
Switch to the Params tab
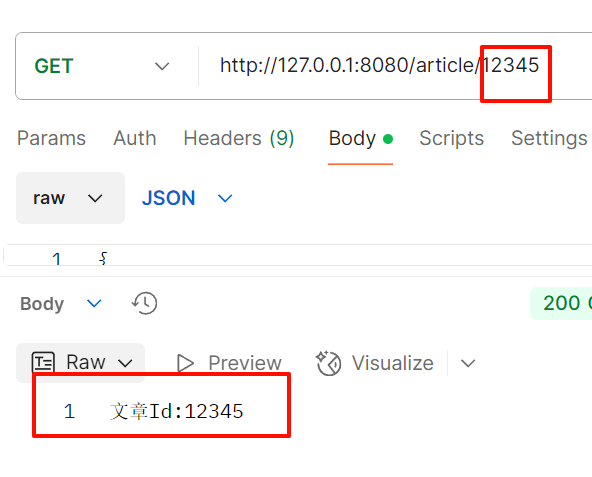(x=52, y=138)
